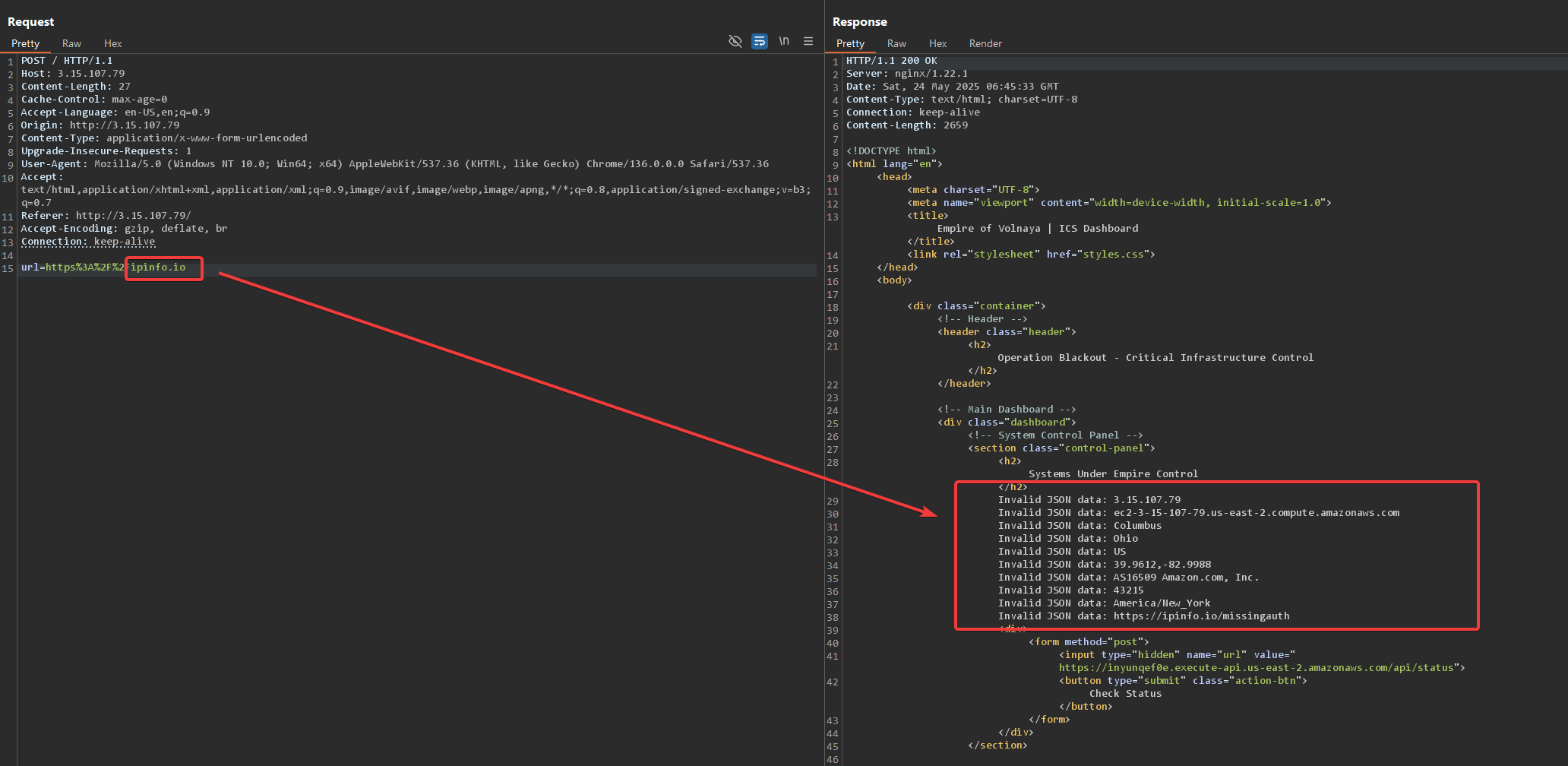Click the 'Request' panel title
1568x766 pixels.
(31, 22)
